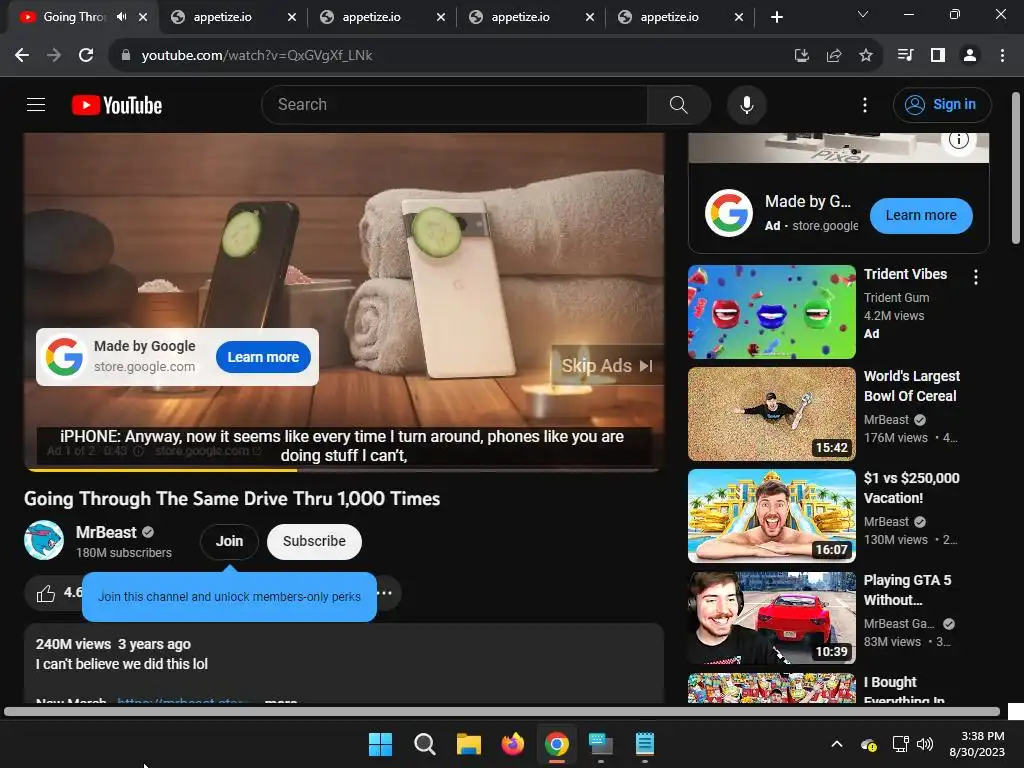Screen dimensions: 1024x768
Task: Click the search magnifier button
Action: pos(679,104)
